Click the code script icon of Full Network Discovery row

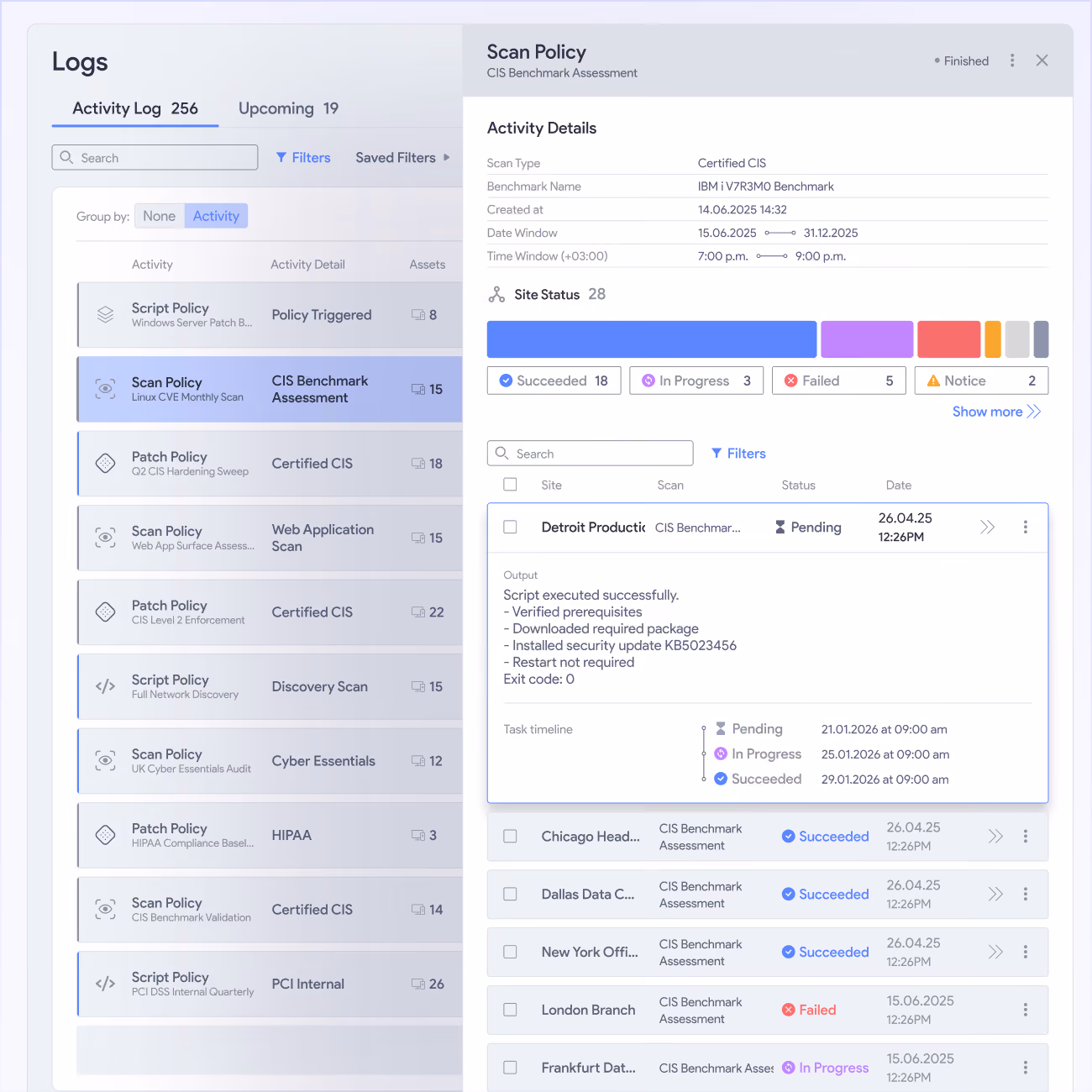click(x=105, y=686)
